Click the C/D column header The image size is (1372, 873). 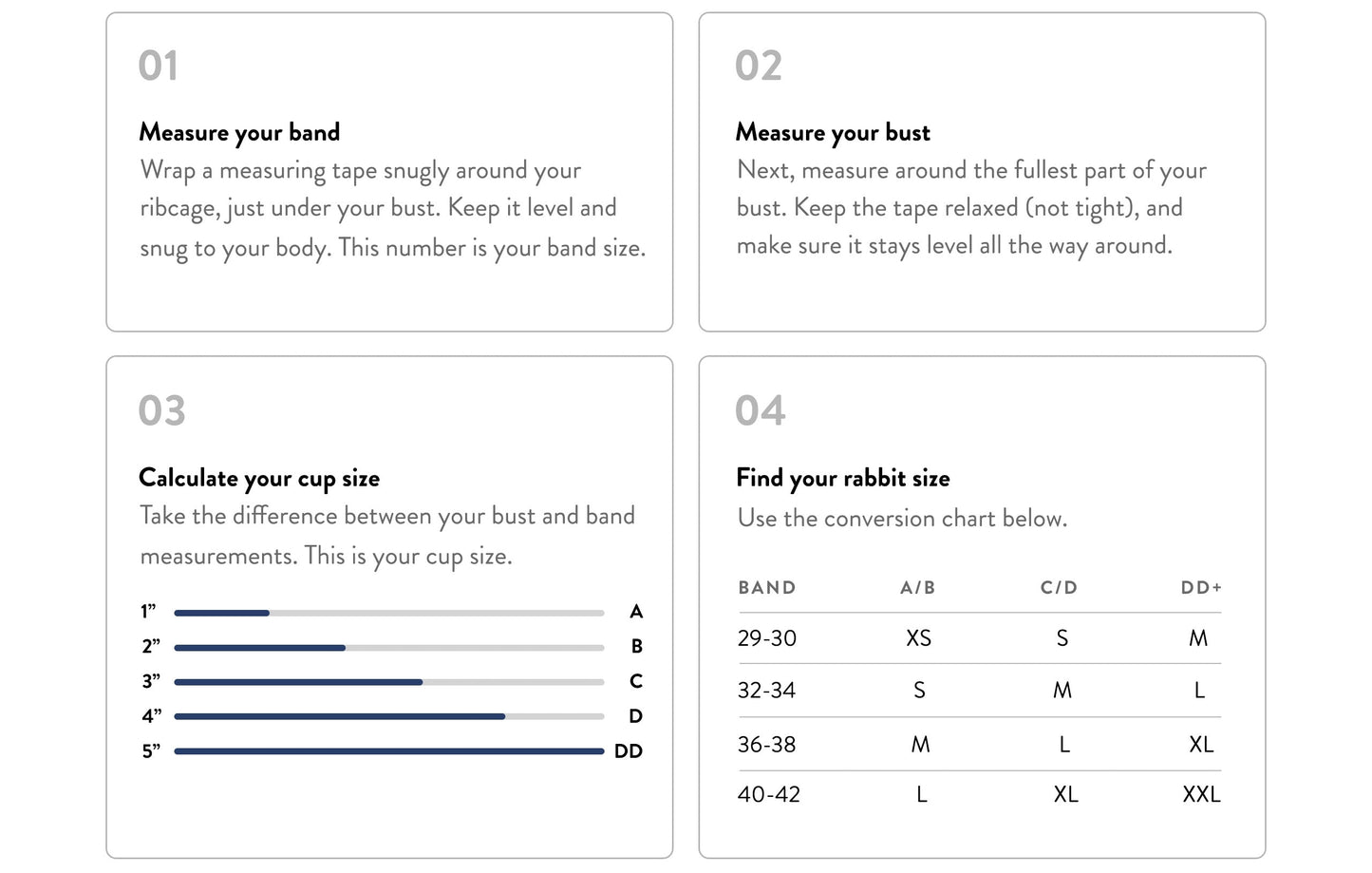pyautogui.click(x=1060, y=588)
